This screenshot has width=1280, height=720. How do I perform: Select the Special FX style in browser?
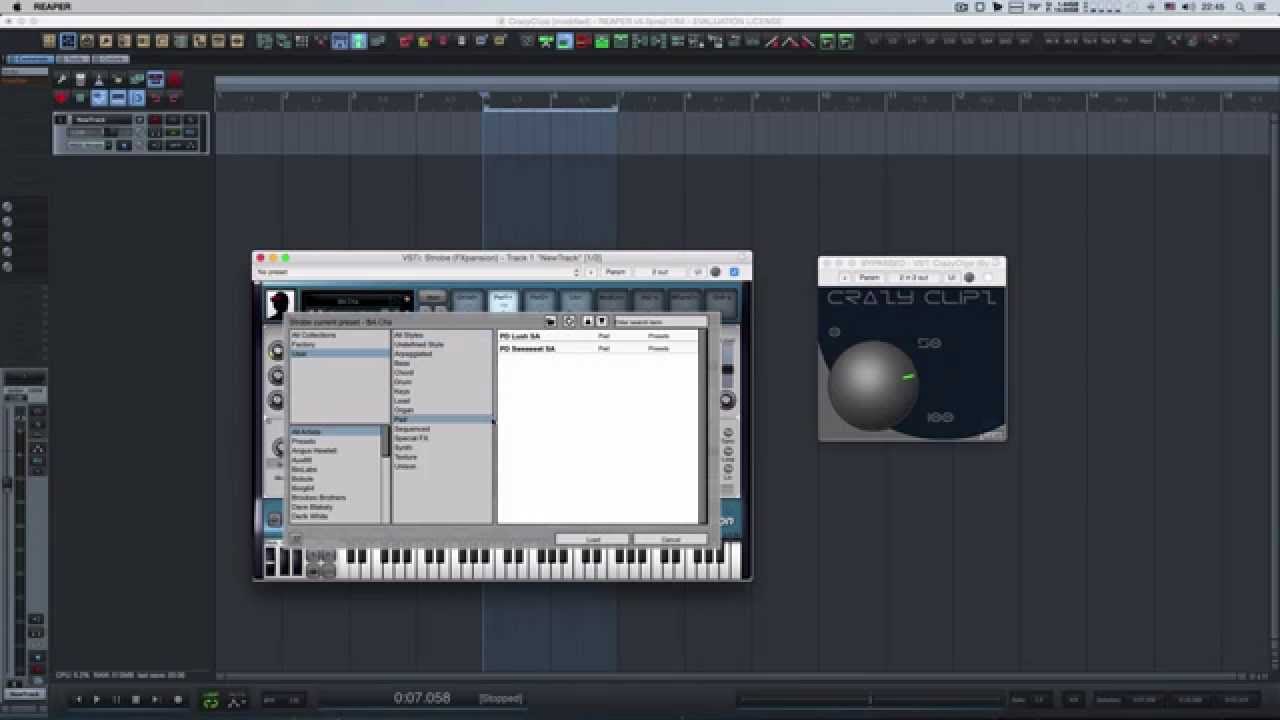coord(442,438)
